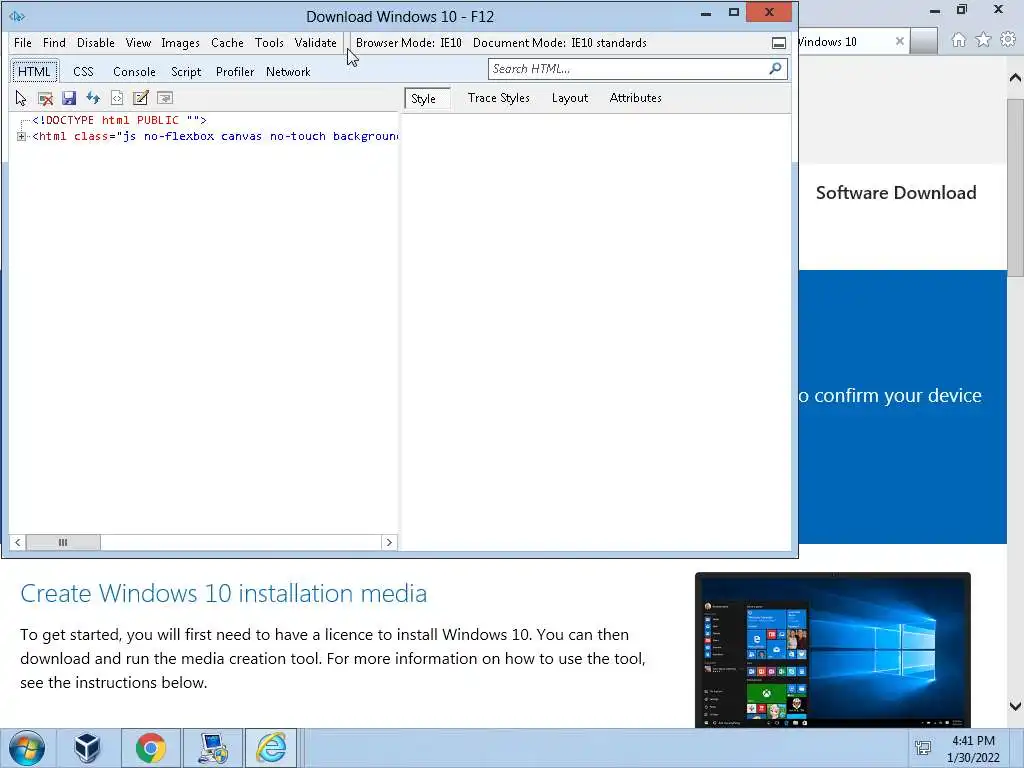
Task: Click the Create Windows 10 installation media heading
Action: tap(223, 594)
